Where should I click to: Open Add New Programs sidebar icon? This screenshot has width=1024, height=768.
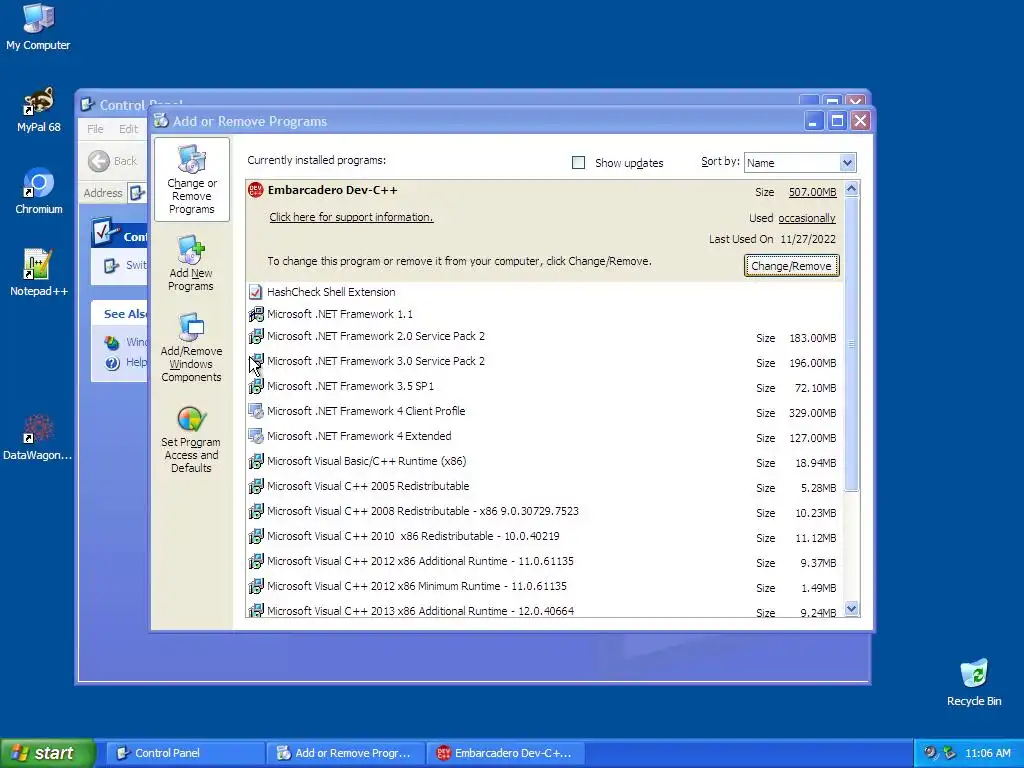coord(191,263)
